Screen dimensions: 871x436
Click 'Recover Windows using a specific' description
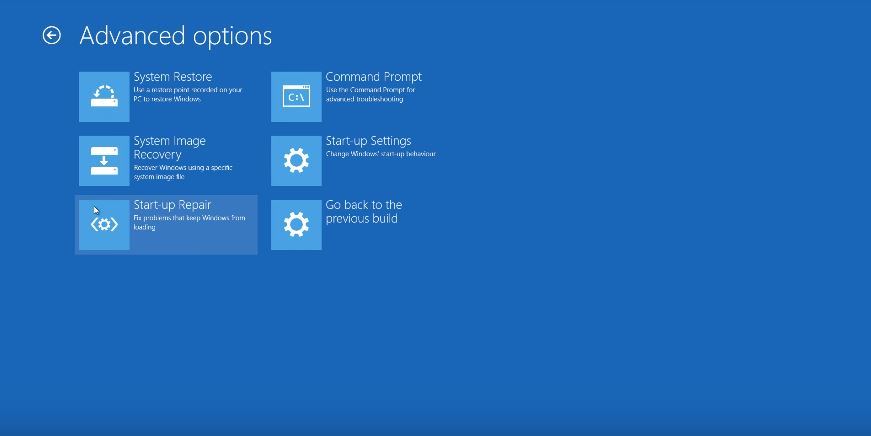(183, 172)
